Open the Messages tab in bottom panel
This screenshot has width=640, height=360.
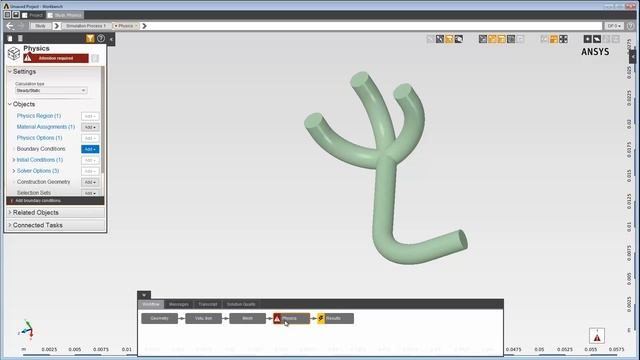179,304
